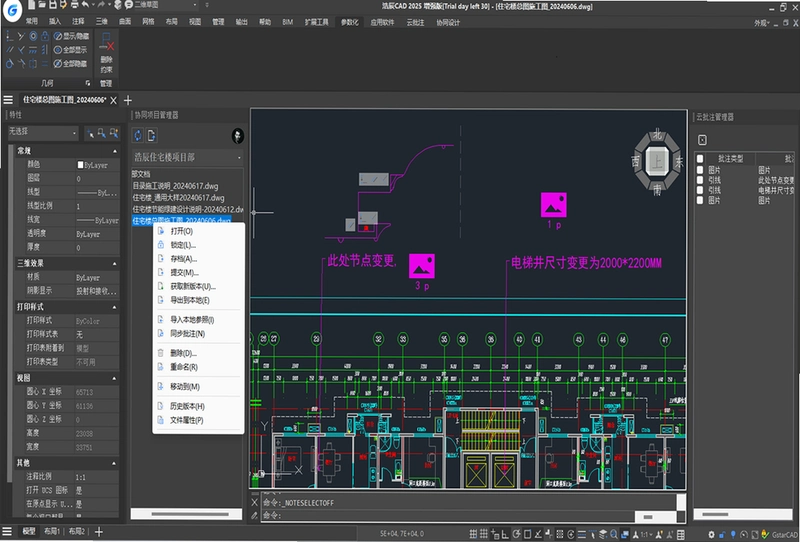800x542 pixels.
Task: Collapse the 三维效果 section in properties
Action: (114, 264)
